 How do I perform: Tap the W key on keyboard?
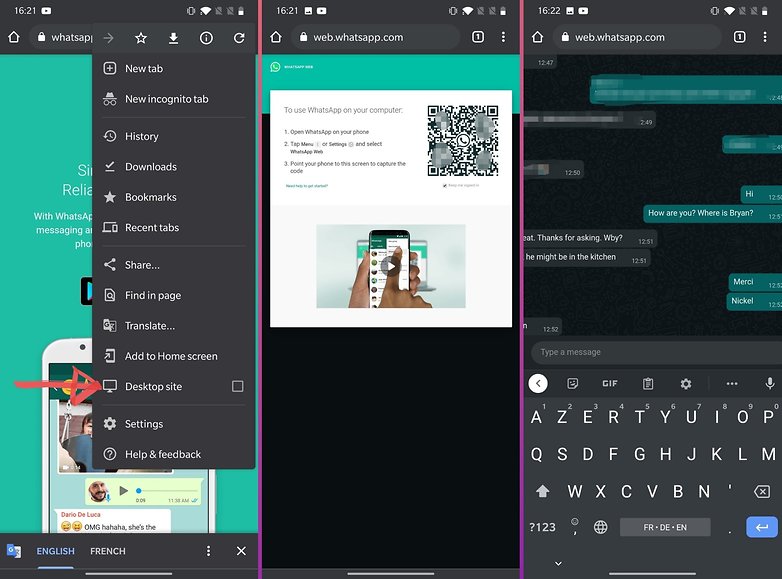point(575,492)
